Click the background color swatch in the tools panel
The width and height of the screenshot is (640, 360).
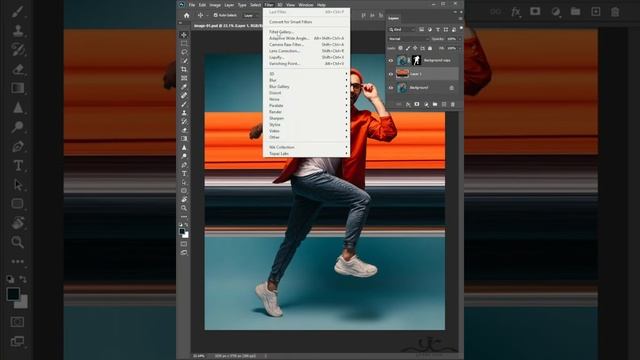187,236
